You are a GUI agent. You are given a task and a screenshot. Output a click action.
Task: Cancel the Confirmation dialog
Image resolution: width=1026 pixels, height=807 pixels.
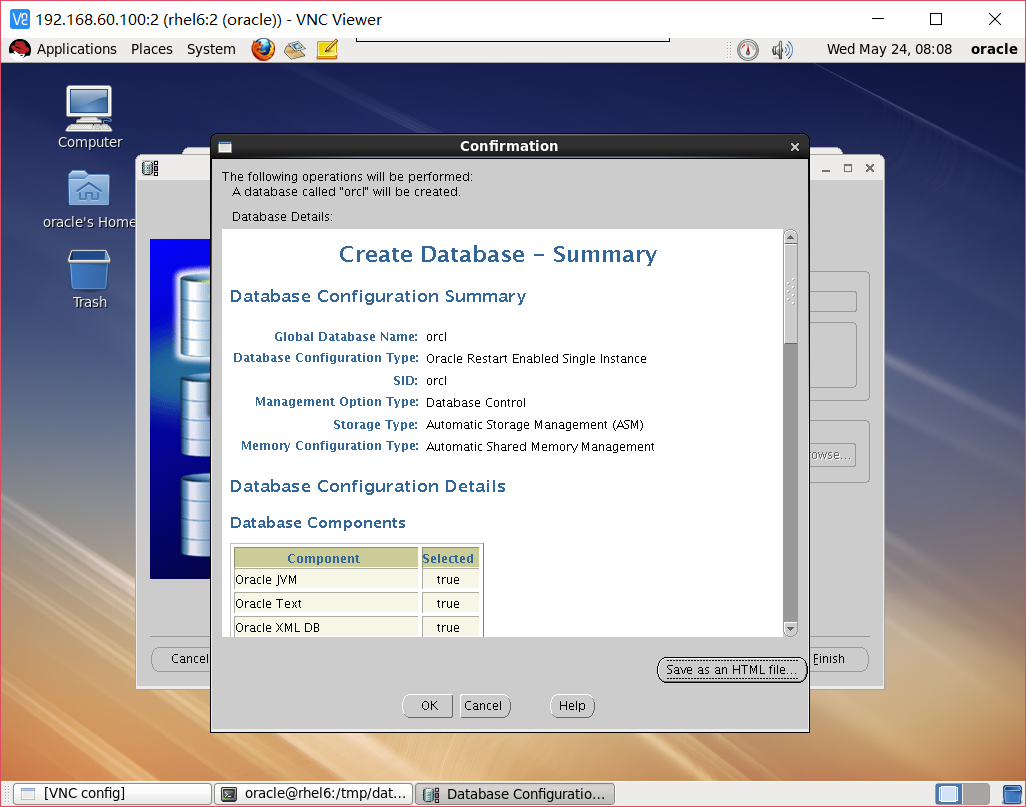pyautogui.click(x=484, y=705)
